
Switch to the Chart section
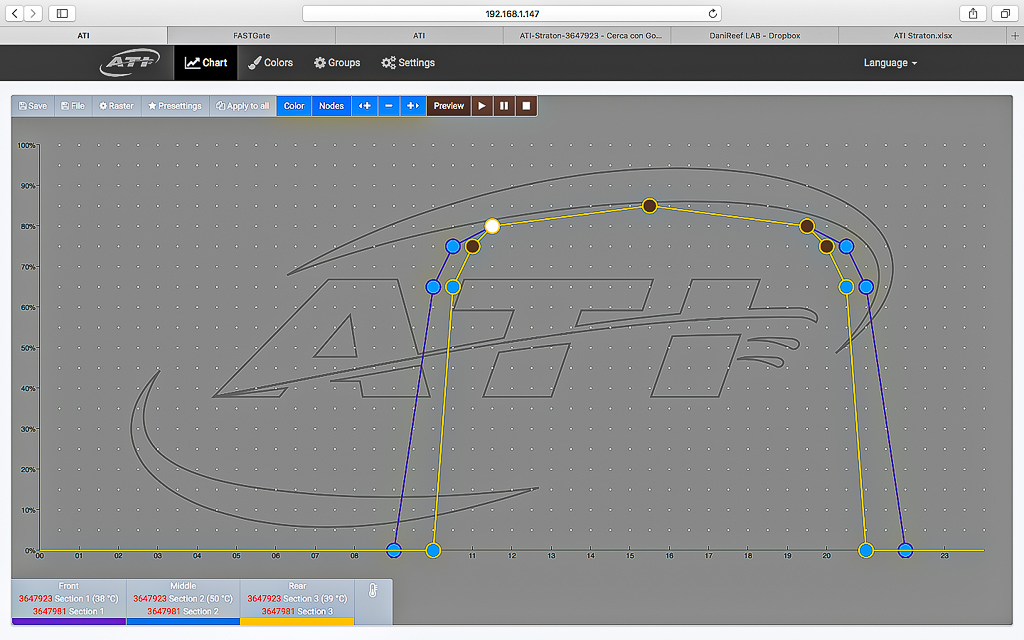[x=206, y=63]
